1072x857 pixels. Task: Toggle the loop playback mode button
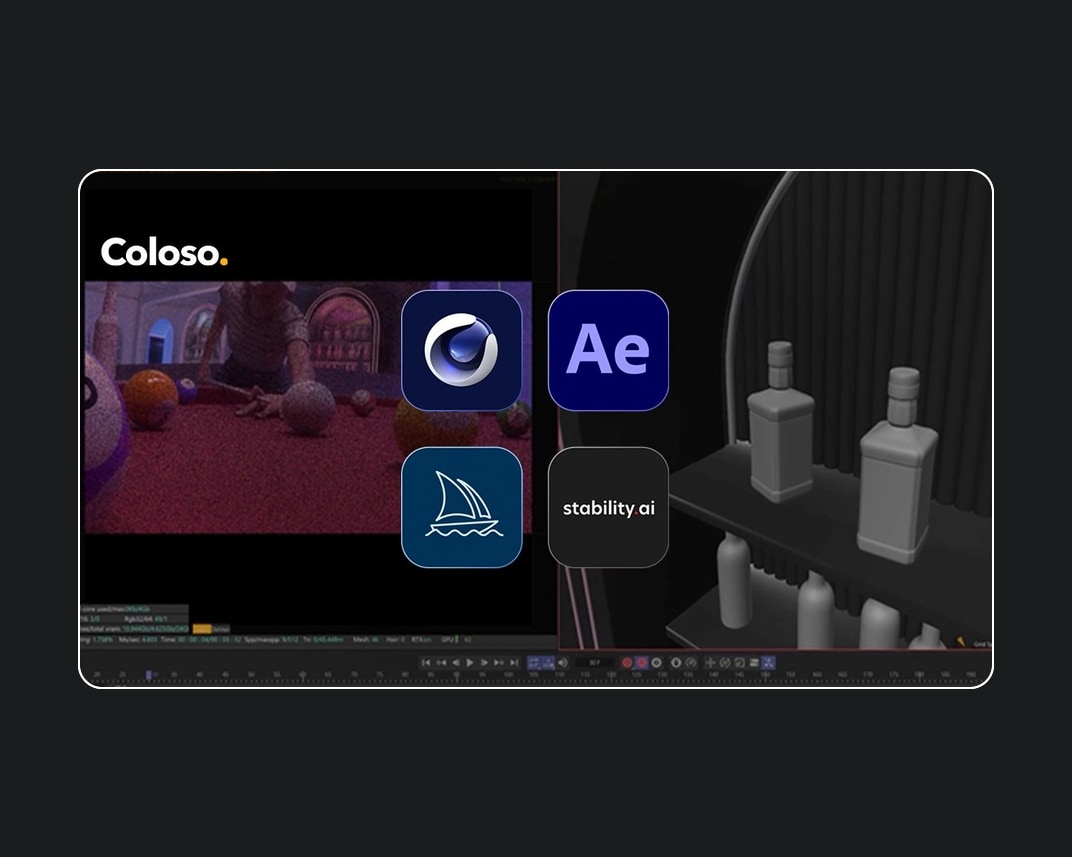pos(534,662)
